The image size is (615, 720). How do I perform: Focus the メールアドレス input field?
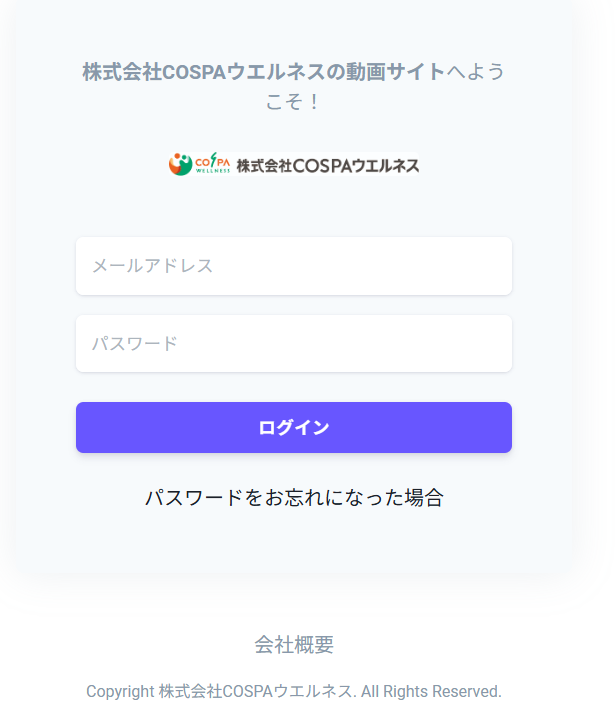[x=294, y=266]
